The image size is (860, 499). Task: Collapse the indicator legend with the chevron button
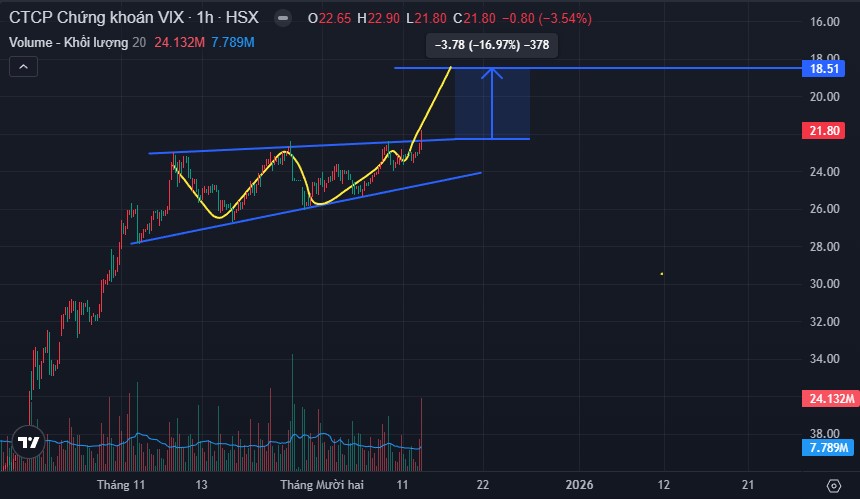click(23, 67)
